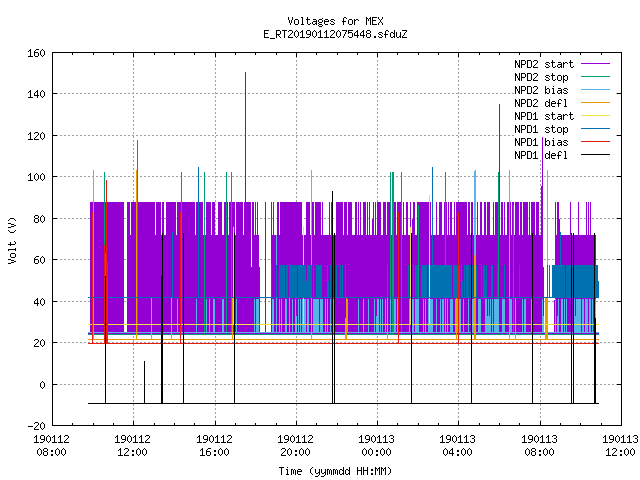Click the red NPD1 bias legend line
This screenshot has width=640, height=480.
595,142
